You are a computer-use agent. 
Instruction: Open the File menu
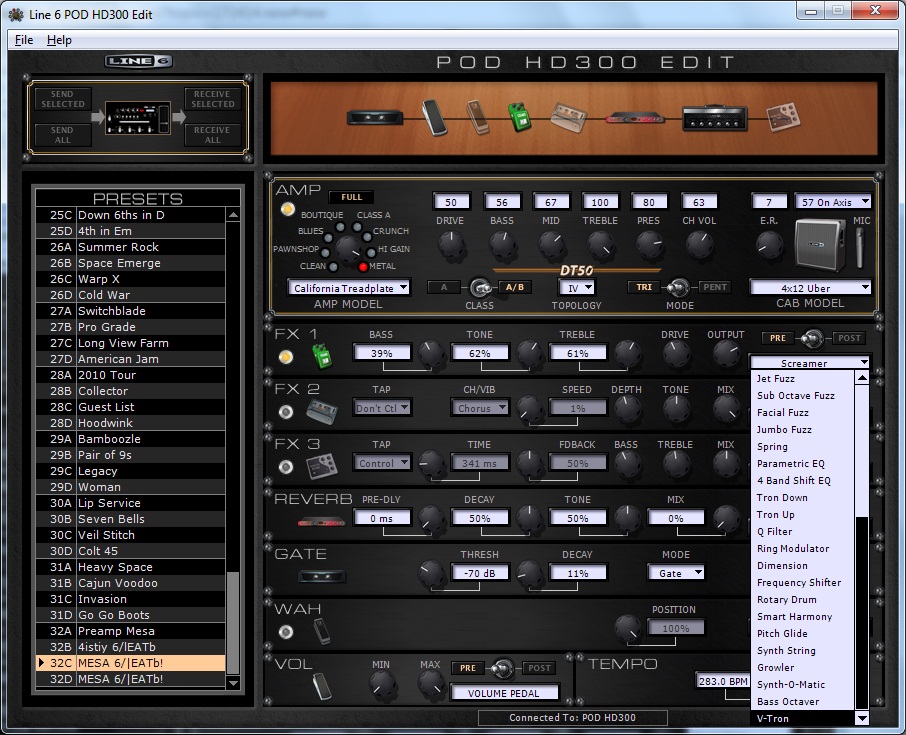pos(24,40)
